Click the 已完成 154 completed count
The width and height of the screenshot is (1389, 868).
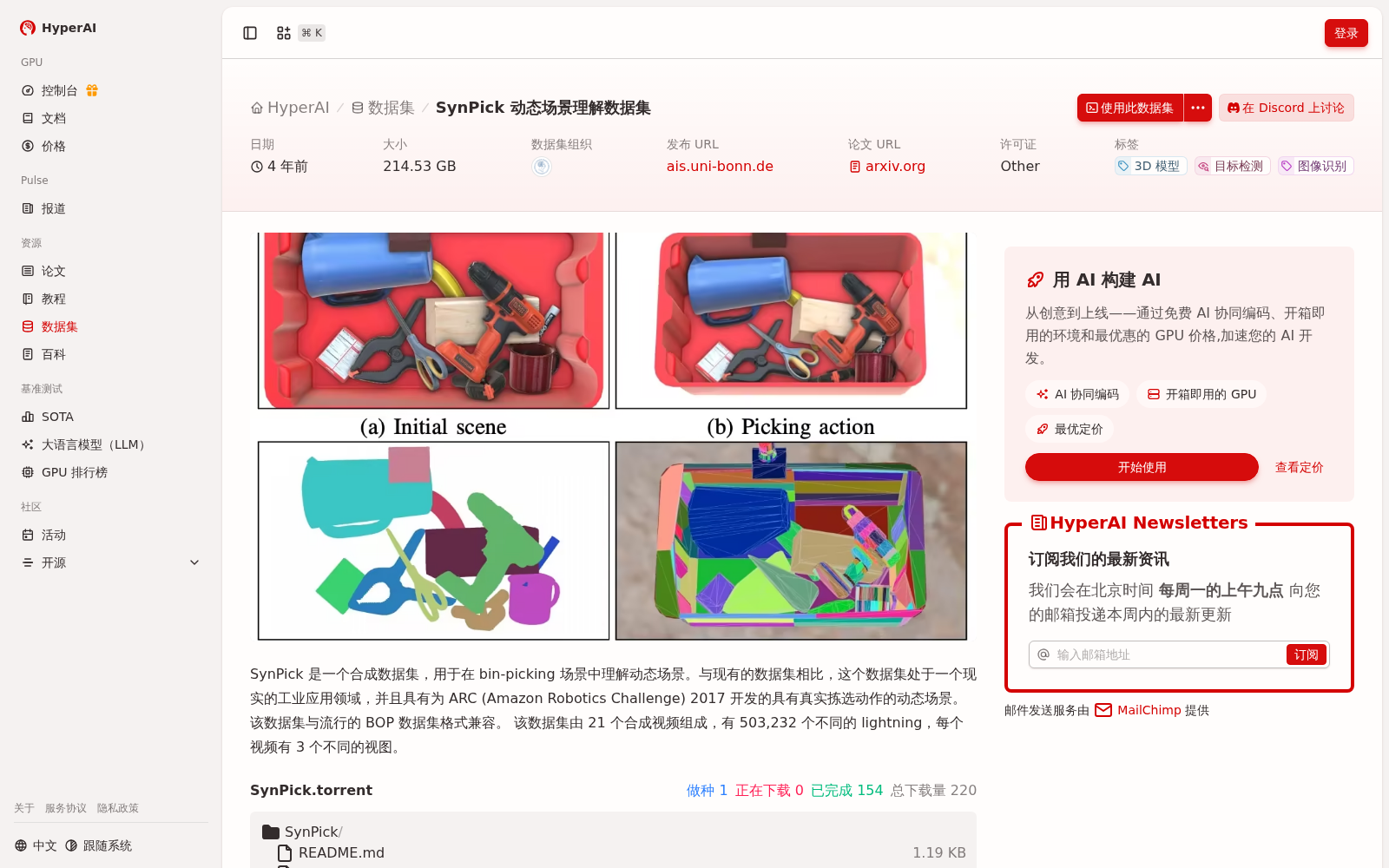[x=846, y=790]
